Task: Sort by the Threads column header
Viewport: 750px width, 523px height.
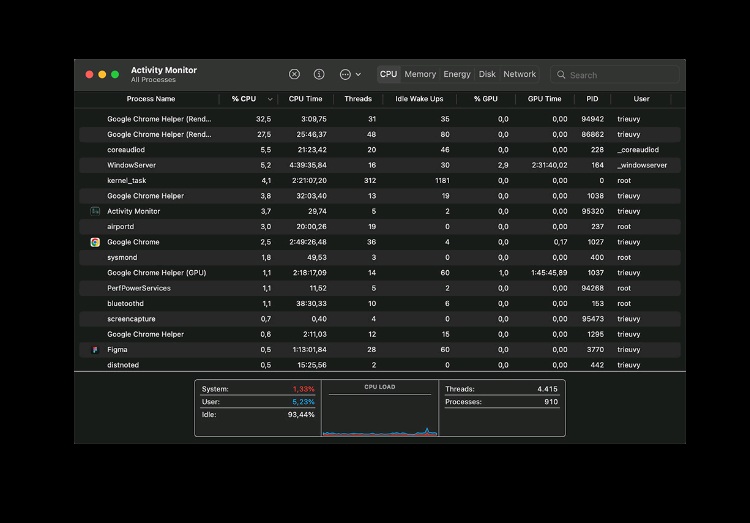Action: 358,99
